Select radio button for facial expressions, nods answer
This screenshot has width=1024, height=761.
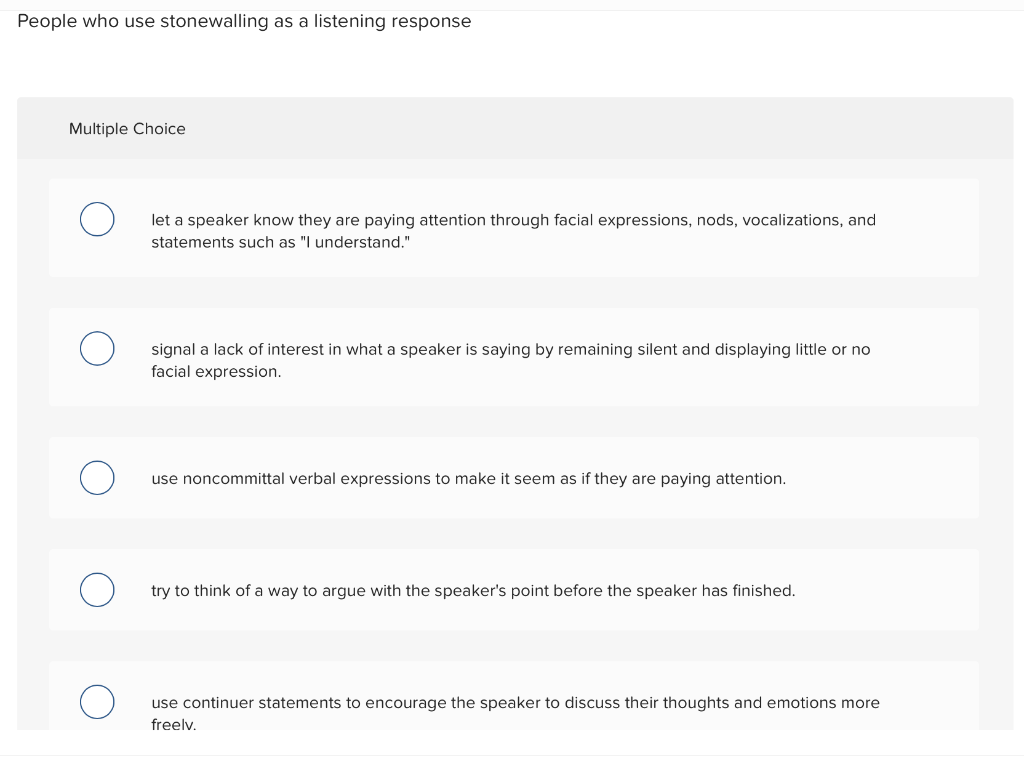click(97, 219)
